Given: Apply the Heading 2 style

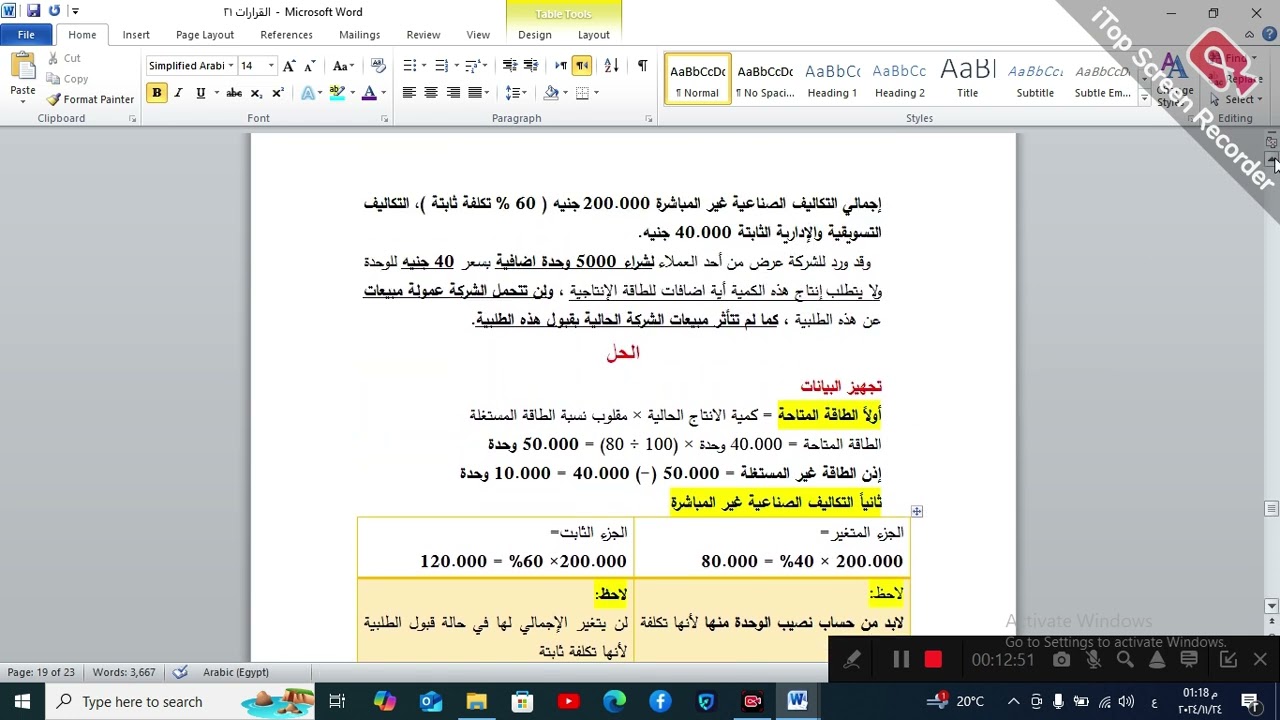Looking at the screenshot, I should [900, 79].
